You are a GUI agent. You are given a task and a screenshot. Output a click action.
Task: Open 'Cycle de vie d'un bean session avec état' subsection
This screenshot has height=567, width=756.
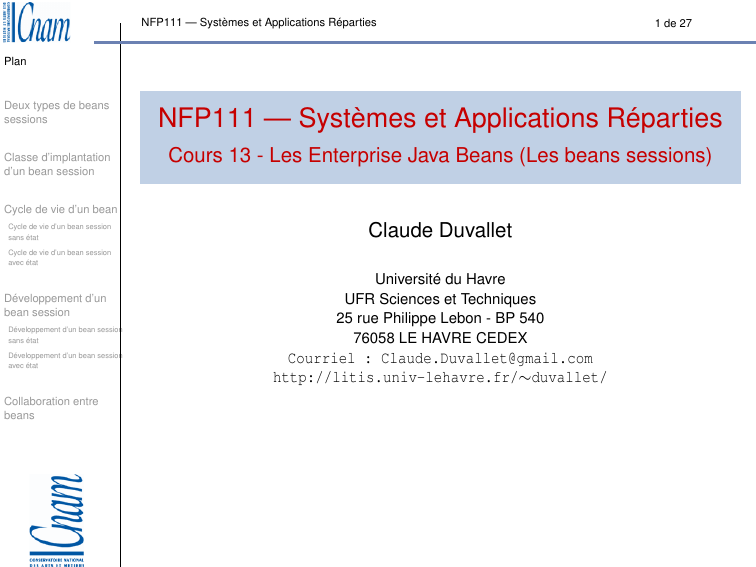coord(59,257)
